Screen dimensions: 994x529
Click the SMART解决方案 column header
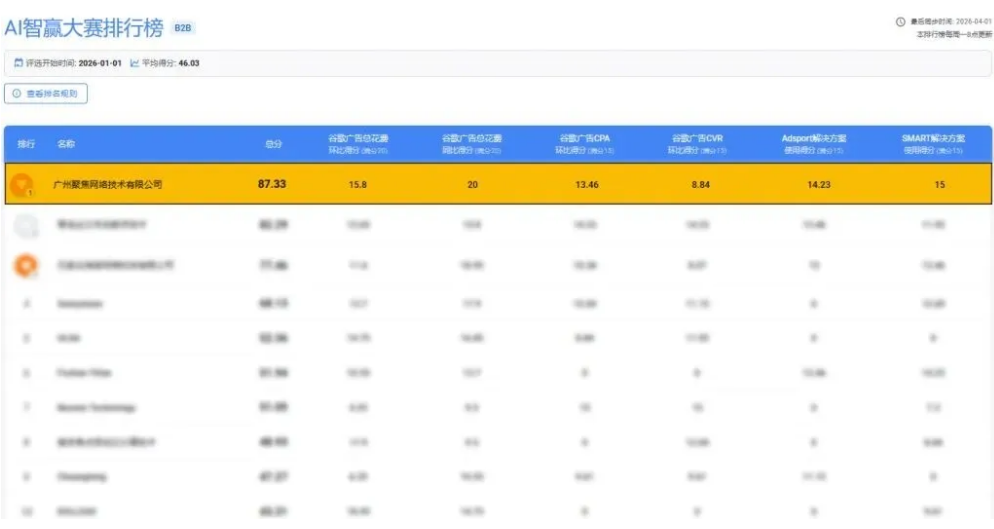click(932, 144)
